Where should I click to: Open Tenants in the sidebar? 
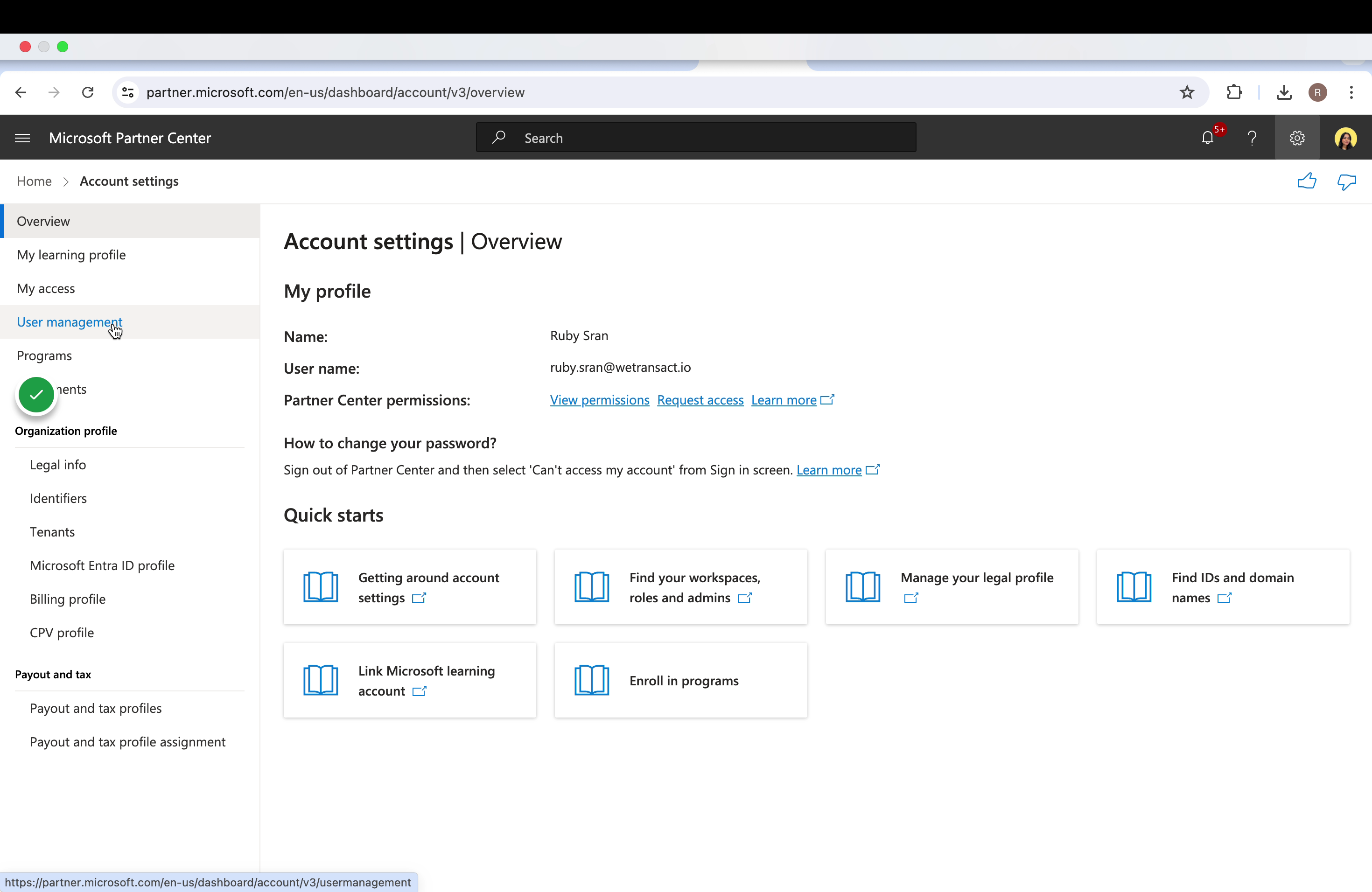coord(52,532)
